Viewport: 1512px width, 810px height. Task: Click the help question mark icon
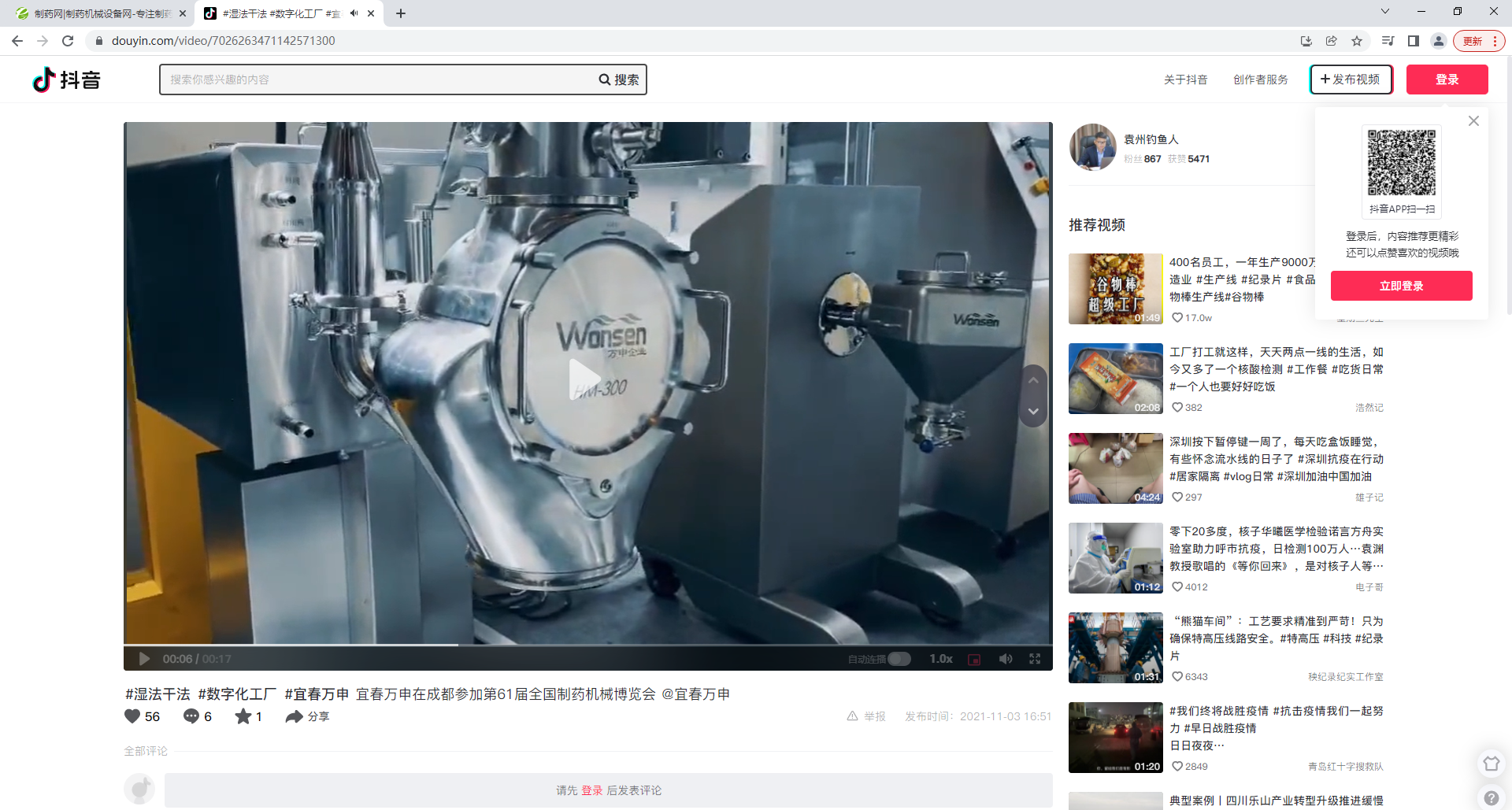[1491, 797]
